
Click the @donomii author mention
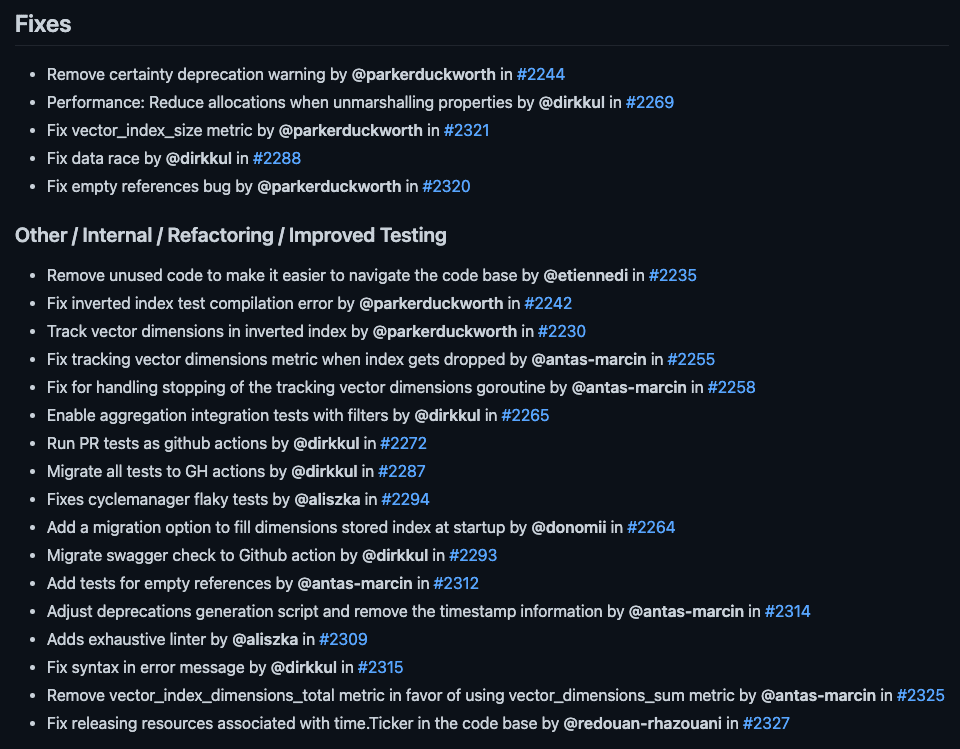click(569, 527)
